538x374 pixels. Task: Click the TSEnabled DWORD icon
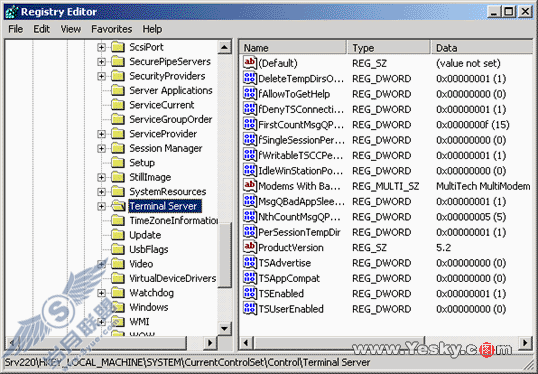pos(250,293)
